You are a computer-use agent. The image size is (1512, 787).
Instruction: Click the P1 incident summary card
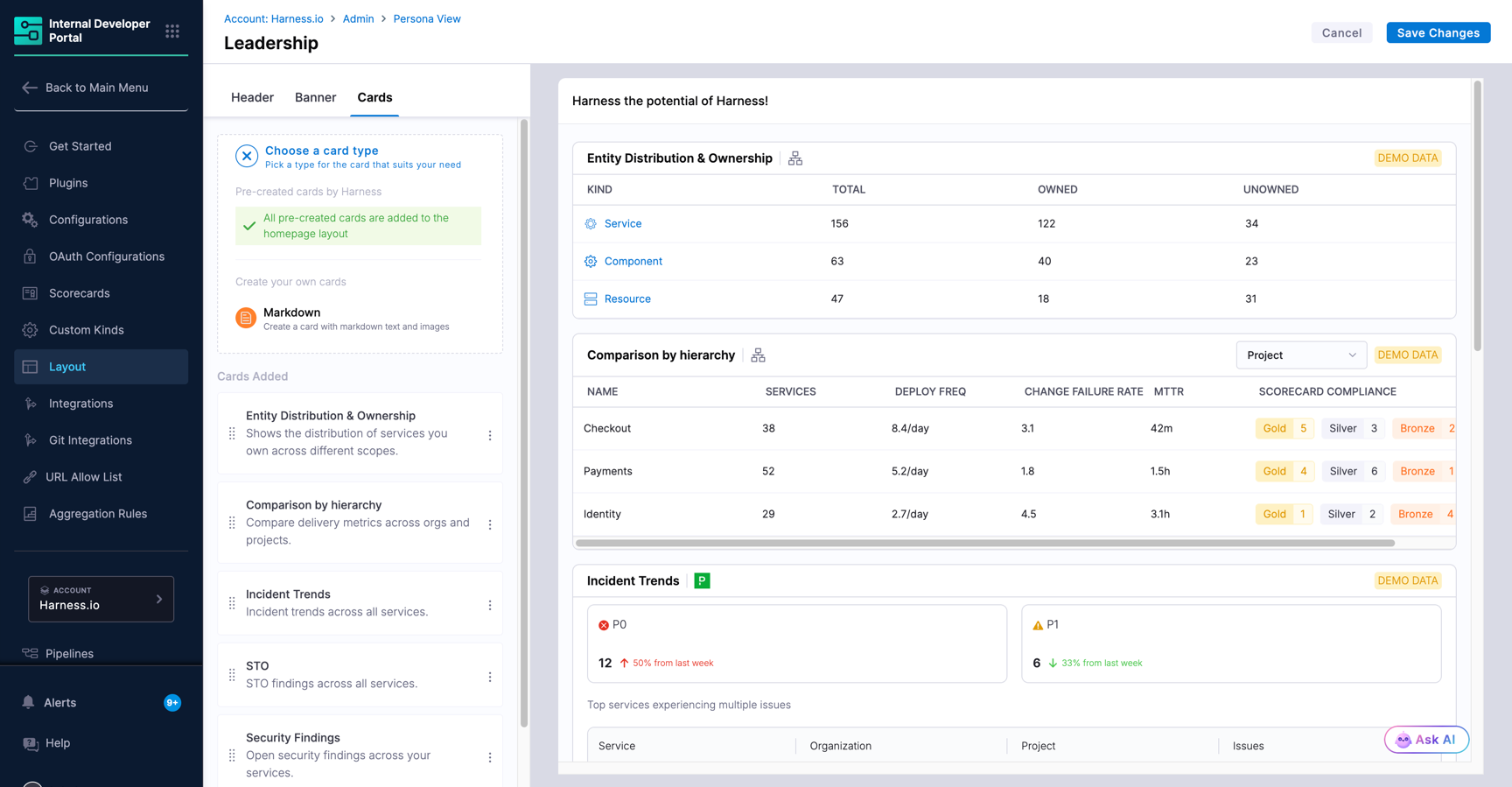pyautogui.click(x=1231, y=643)
